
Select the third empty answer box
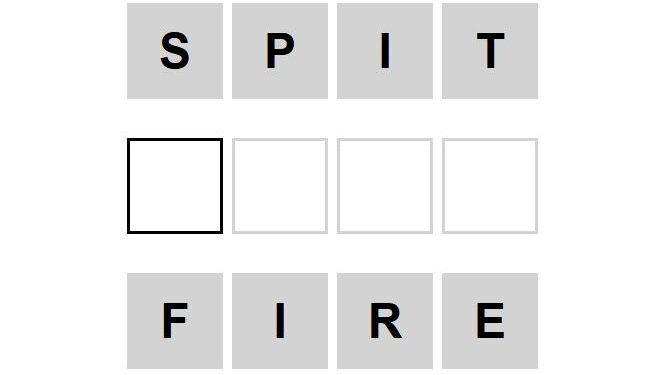(x=385, y=186)
